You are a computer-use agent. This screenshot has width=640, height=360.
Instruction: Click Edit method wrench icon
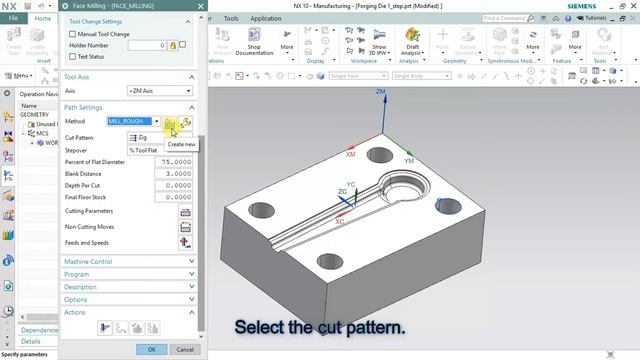[x=186, y=122]
